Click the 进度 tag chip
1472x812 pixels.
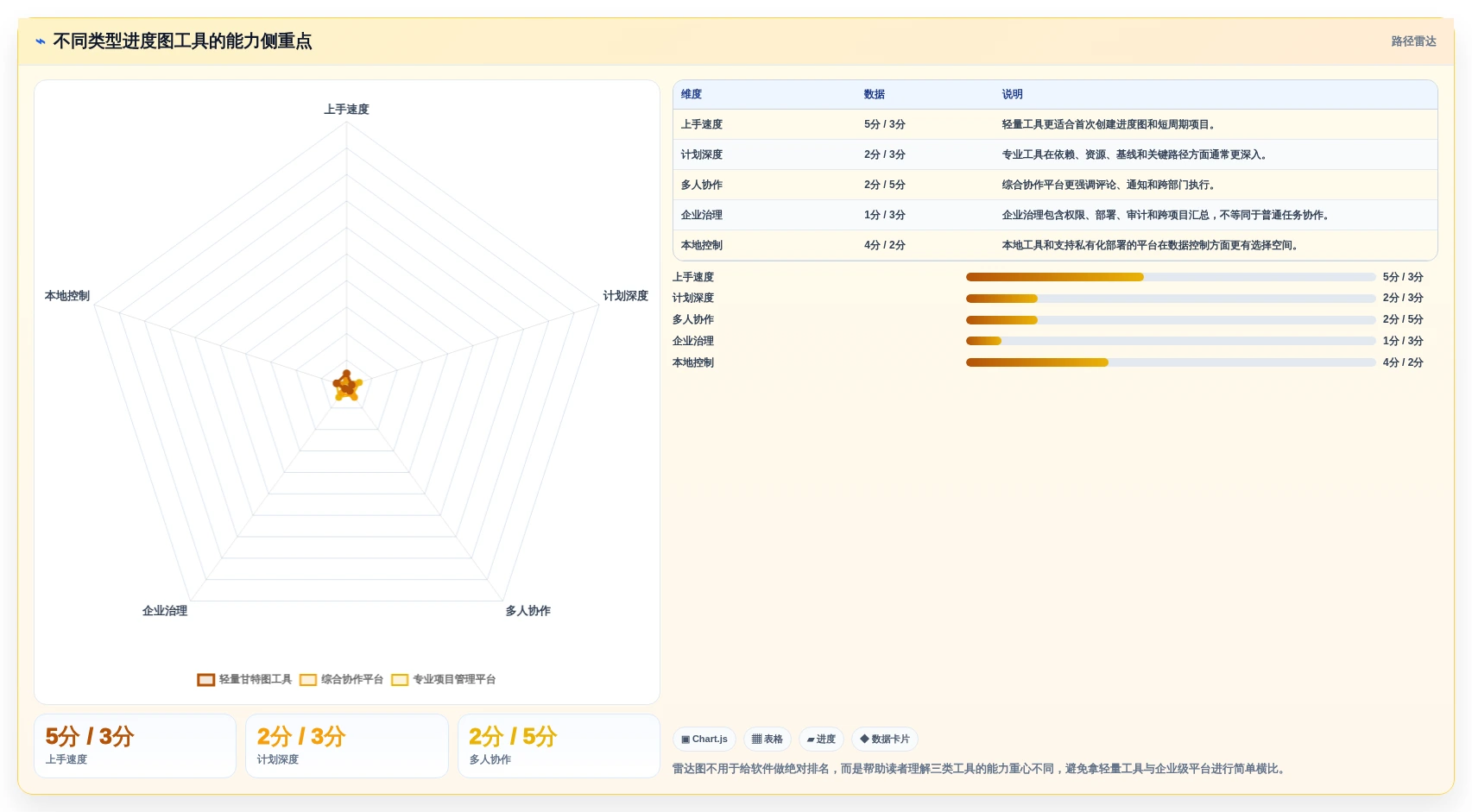pos(821,740)
